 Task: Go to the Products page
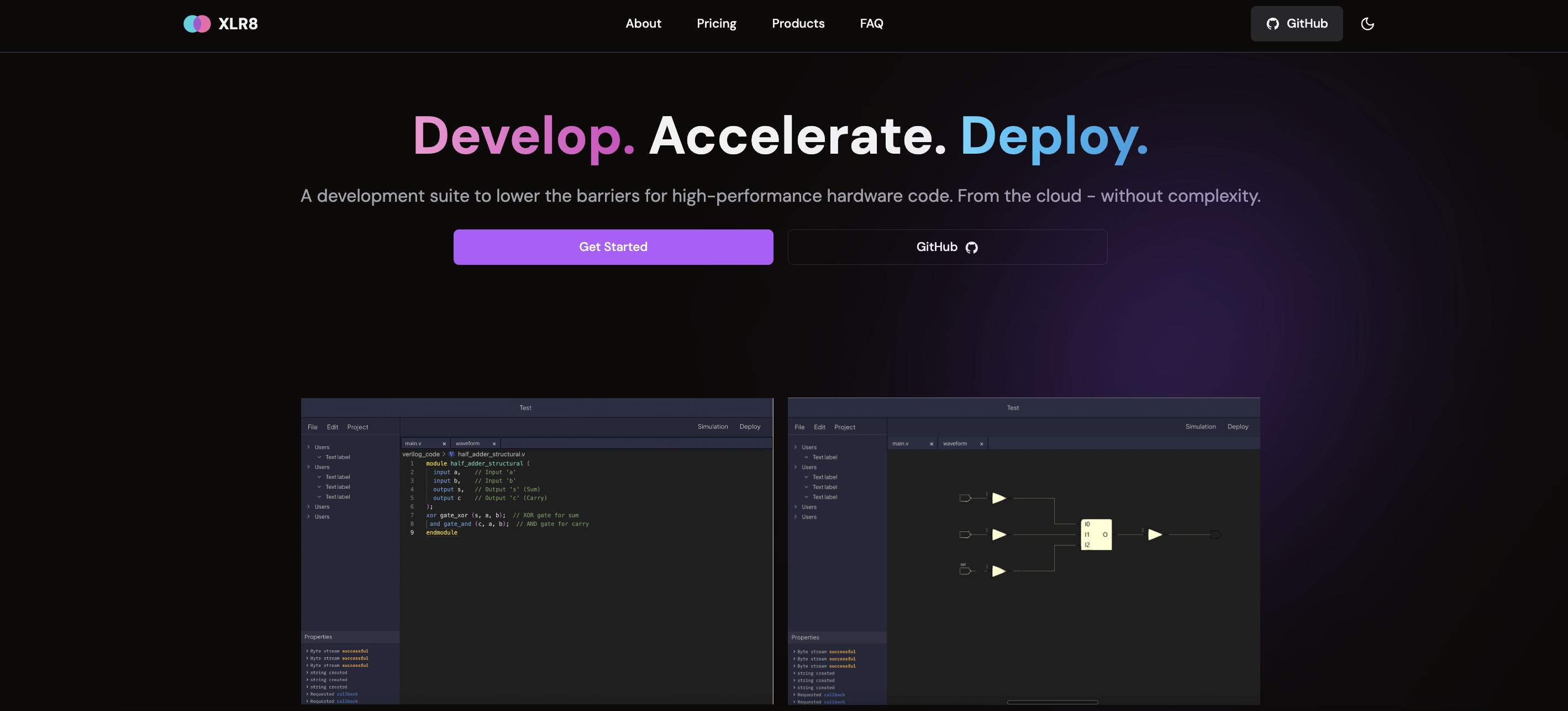[797, 24]
